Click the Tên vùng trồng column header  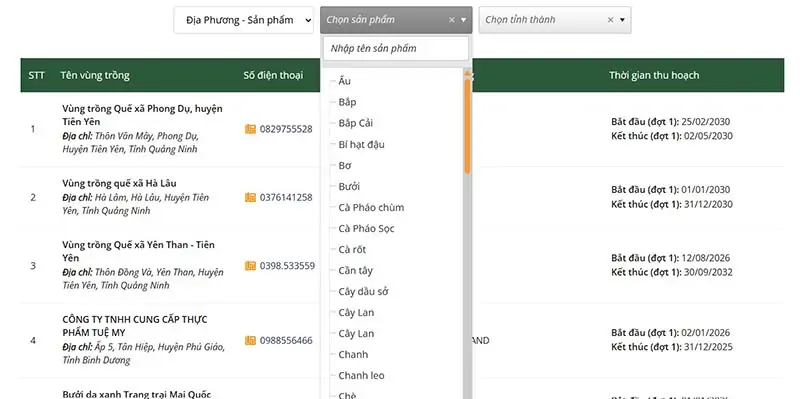[95, 76]
